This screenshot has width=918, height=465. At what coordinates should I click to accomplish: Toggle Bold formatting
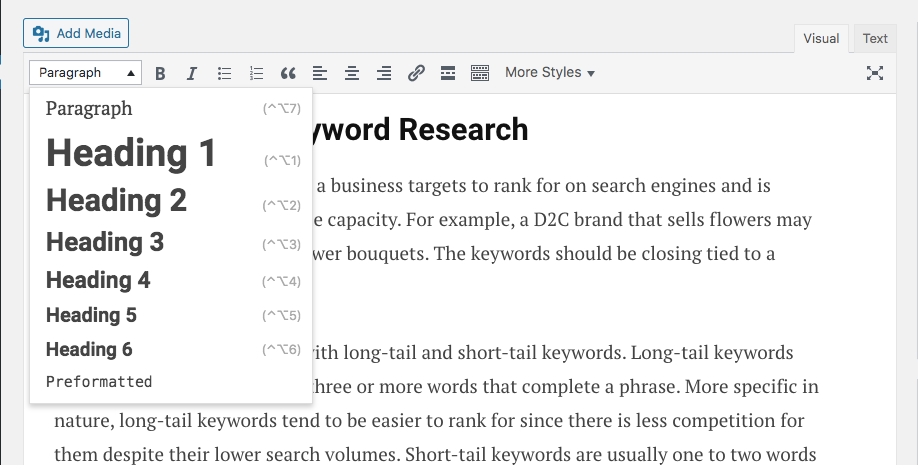click(x=160, y=73)
